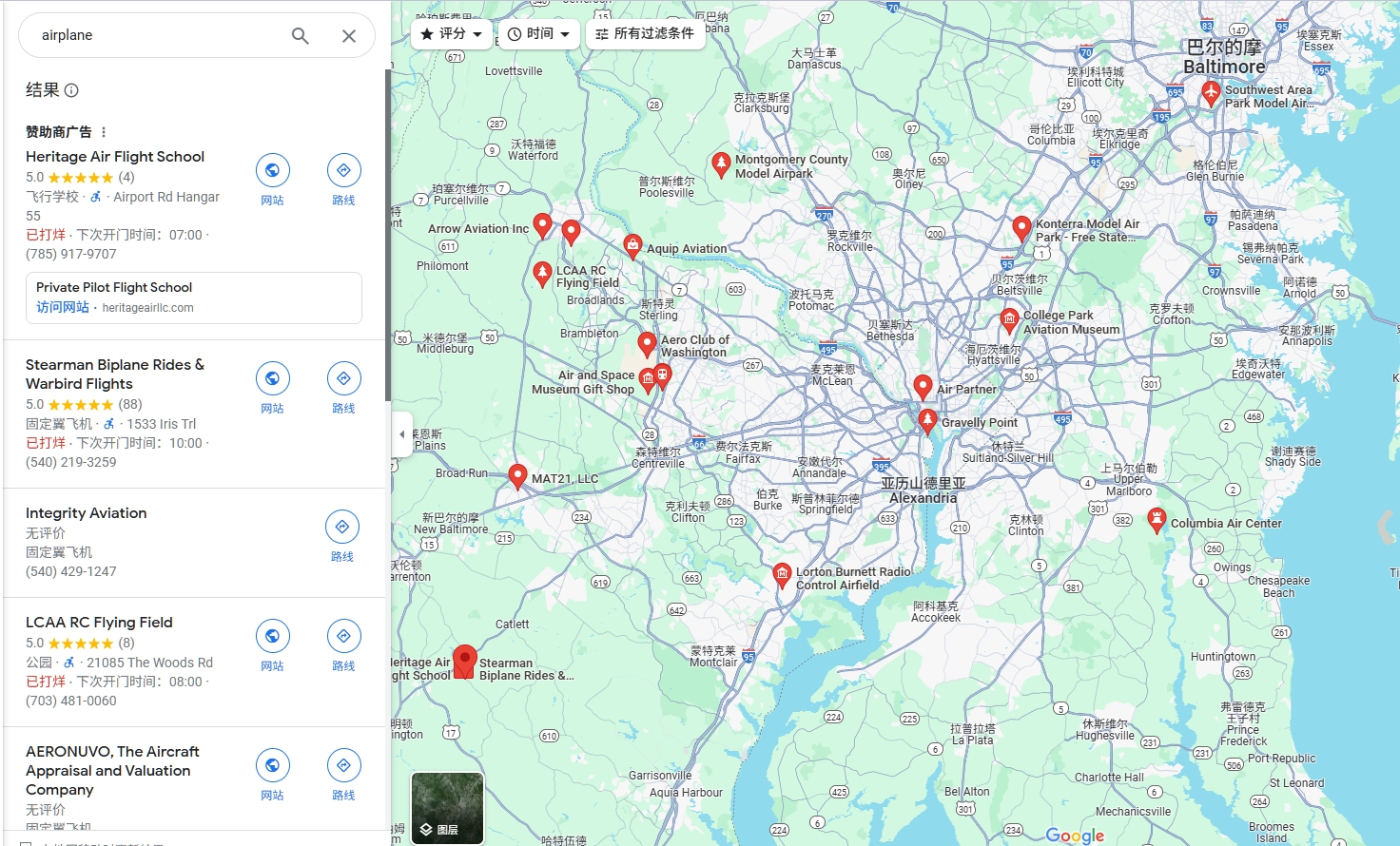Click the Arrow Aviation Inc map pin
This screenshot has width=1400, height=846.
[x=542, y=226]
